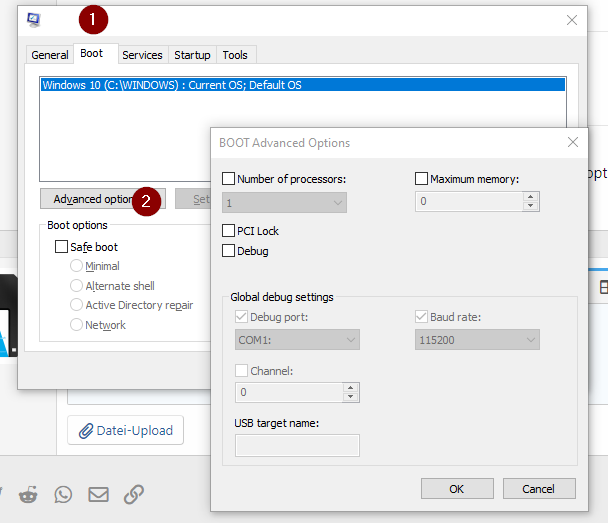Switch to the Tools tab
The image size is (608, 523).
click(235, 55)
